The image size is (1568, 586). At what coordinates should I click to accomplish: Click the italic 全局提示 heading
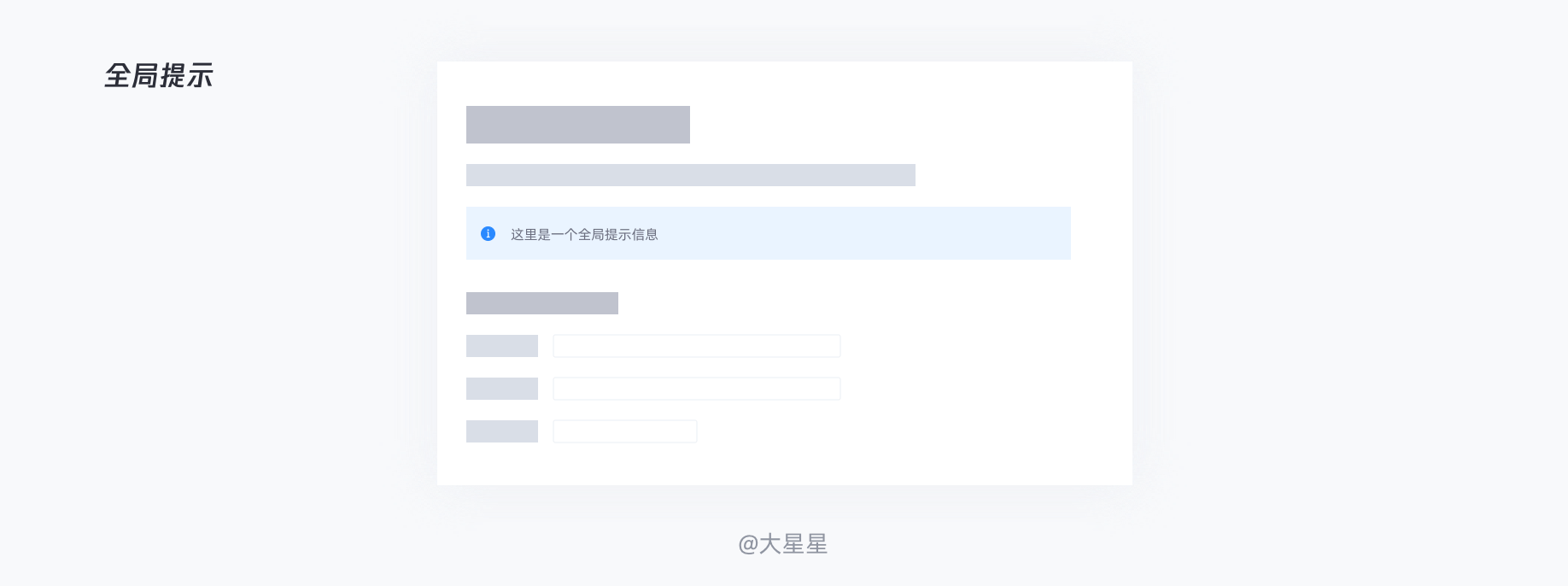click(x=159, y=76)
